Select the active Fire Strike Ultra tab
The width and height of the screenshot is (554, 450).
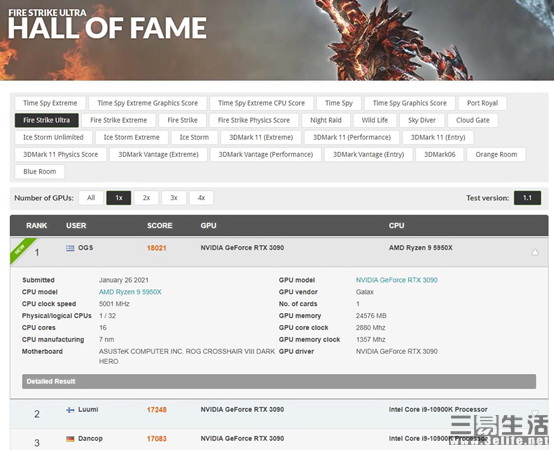pos(46,120)
